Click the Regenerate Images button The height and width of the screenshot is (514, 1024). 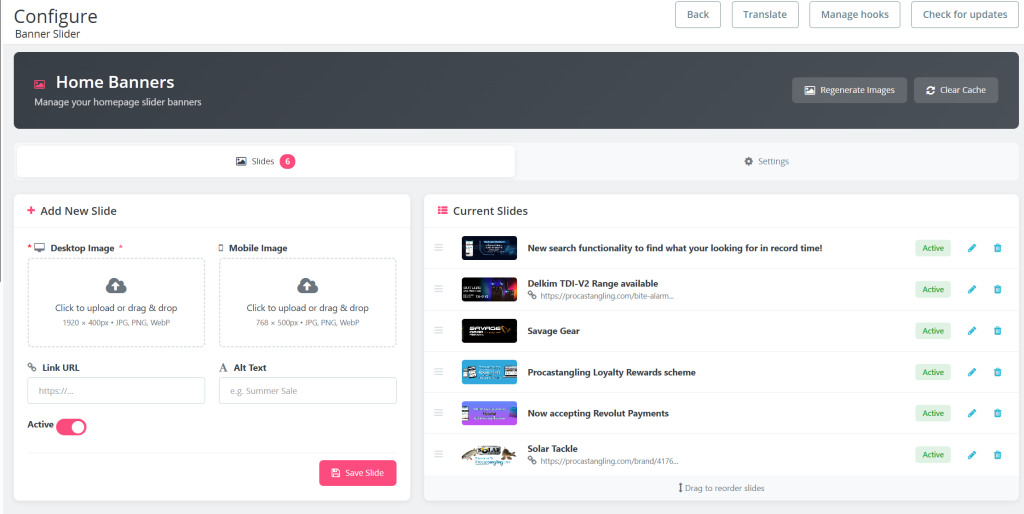click(x=850, y=90)
